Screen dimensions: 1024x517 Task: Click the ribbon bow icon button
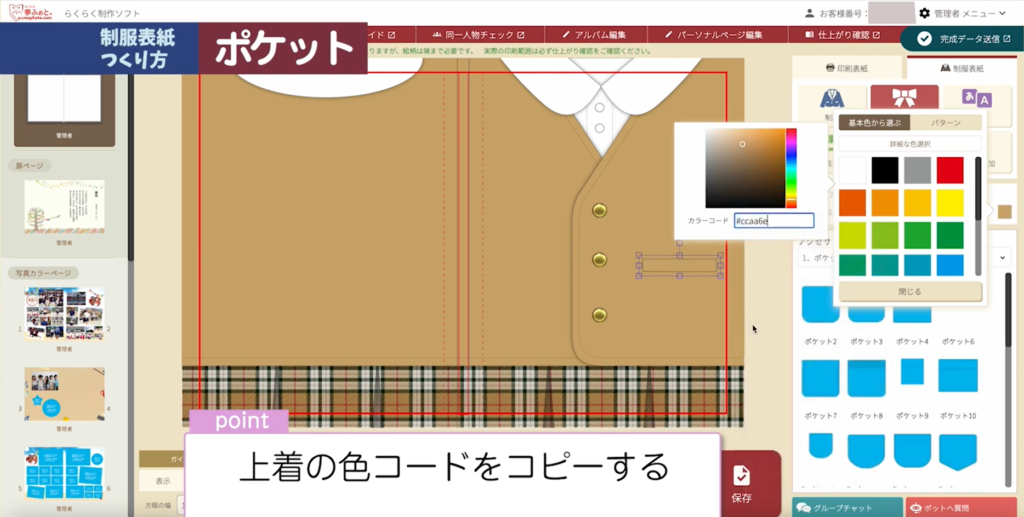904,98
